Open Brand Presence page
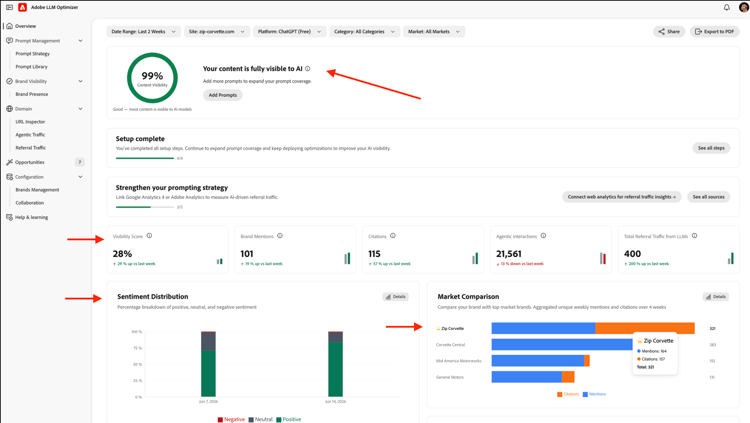Image resolution: width=750 pixels, height=423 pixels. (x=32, y=94)
